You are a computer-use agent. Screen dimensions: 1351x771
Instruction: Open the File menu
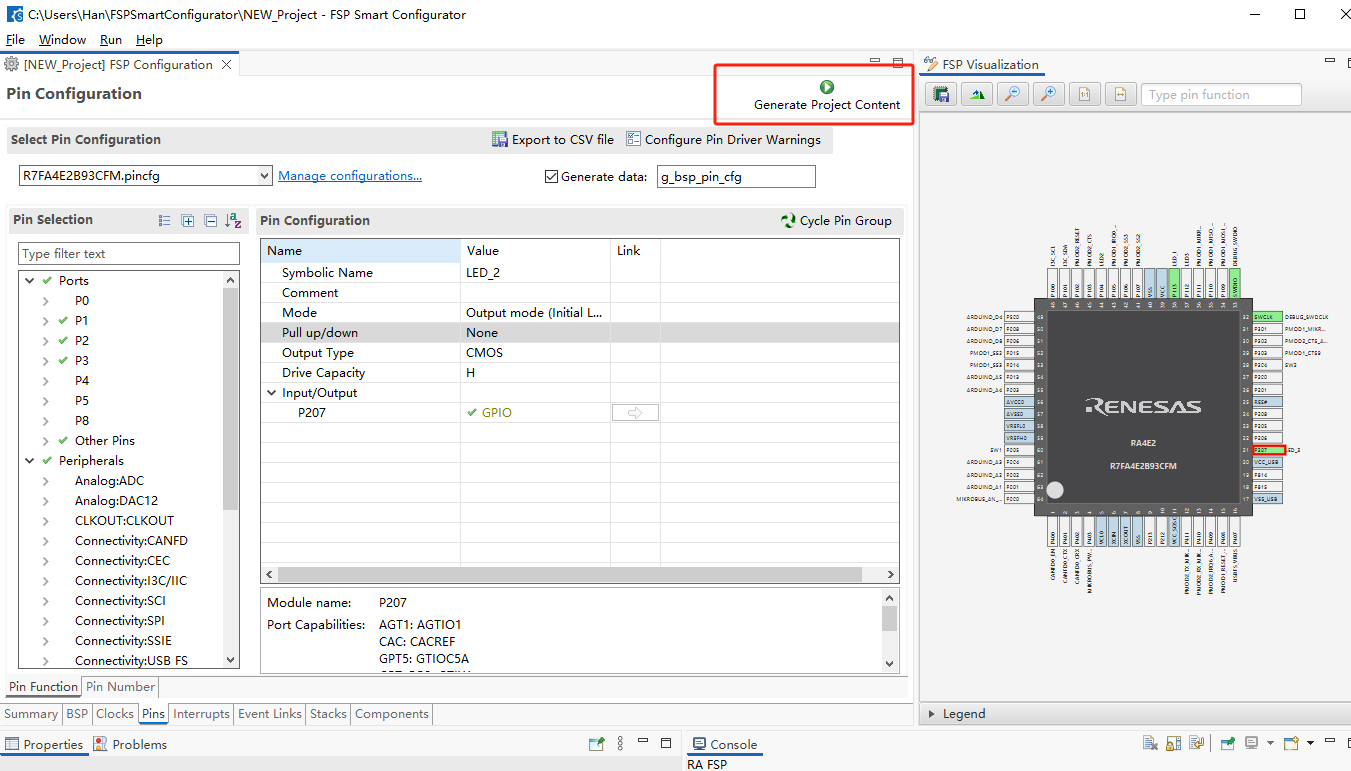(15, 40)
